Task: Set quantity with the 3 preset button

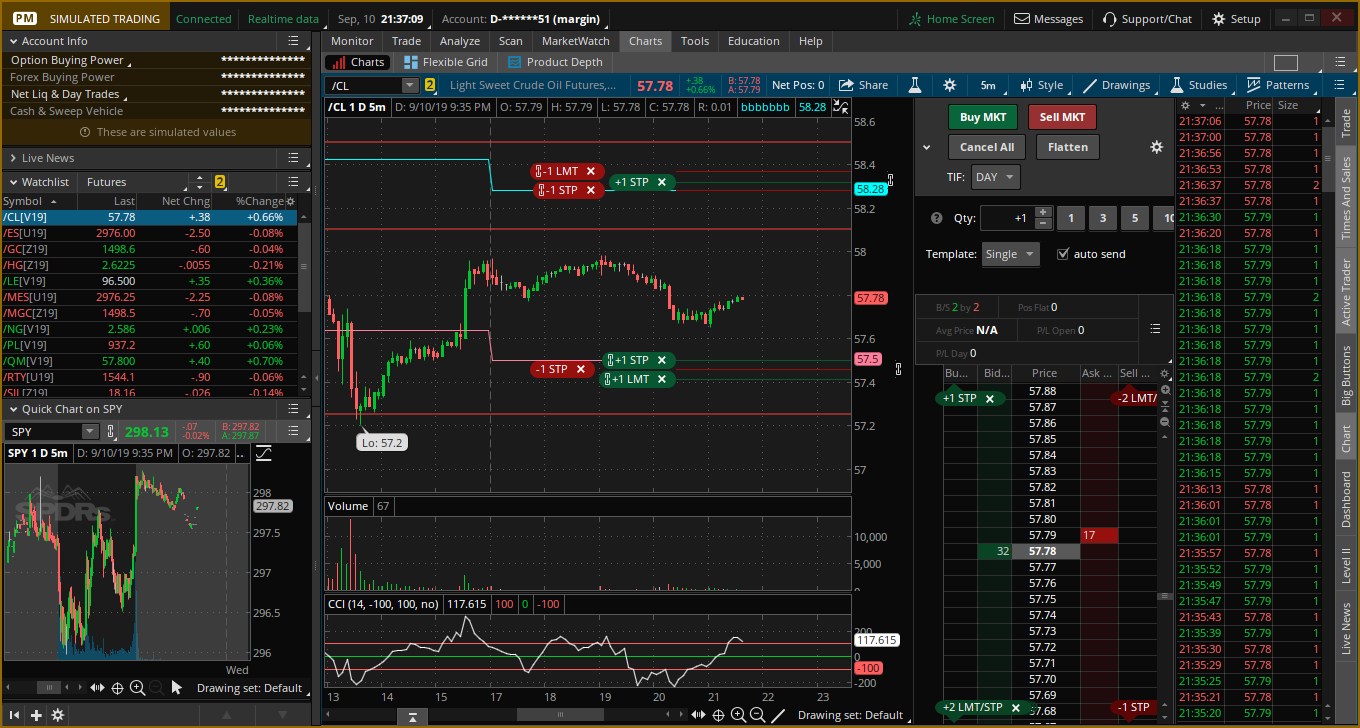Action: pyautogui.click(x=1103, y=218)
